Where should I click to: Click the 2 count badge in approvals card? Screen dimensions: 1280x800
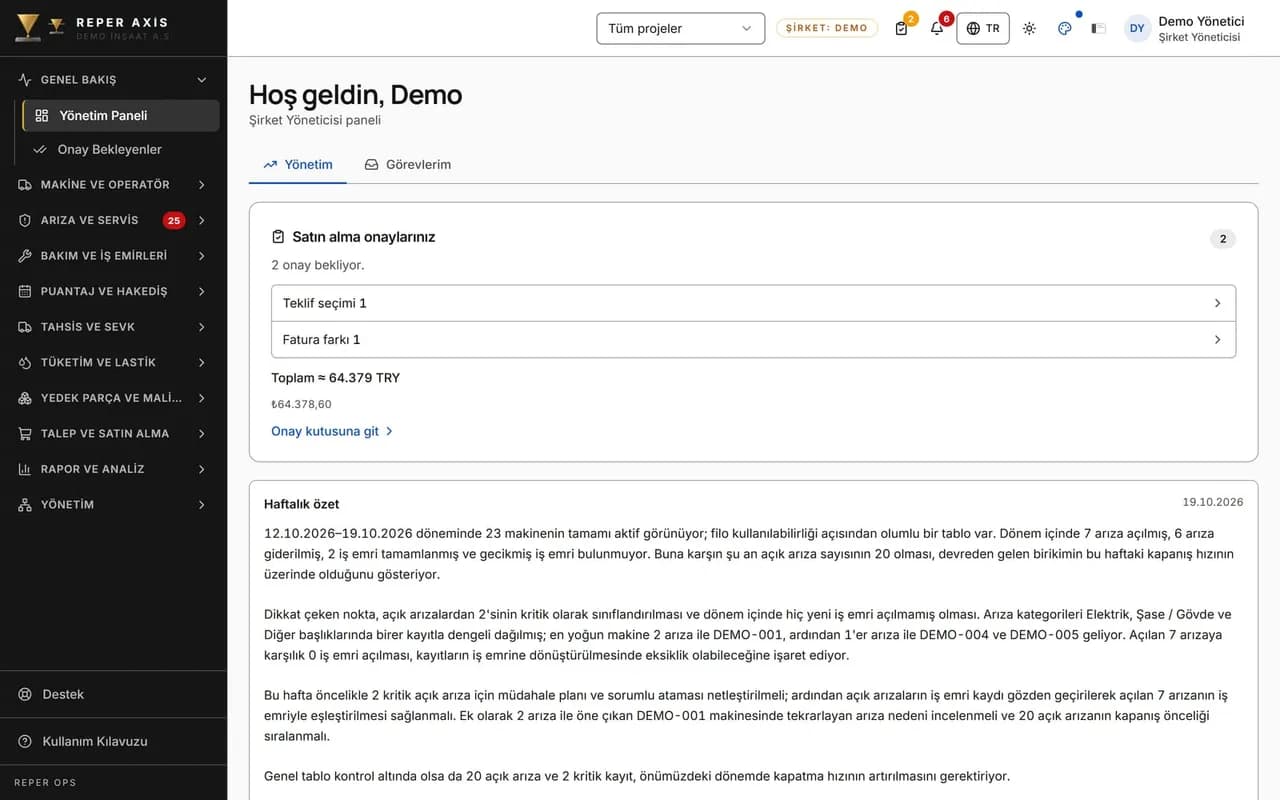[1222, 239]
